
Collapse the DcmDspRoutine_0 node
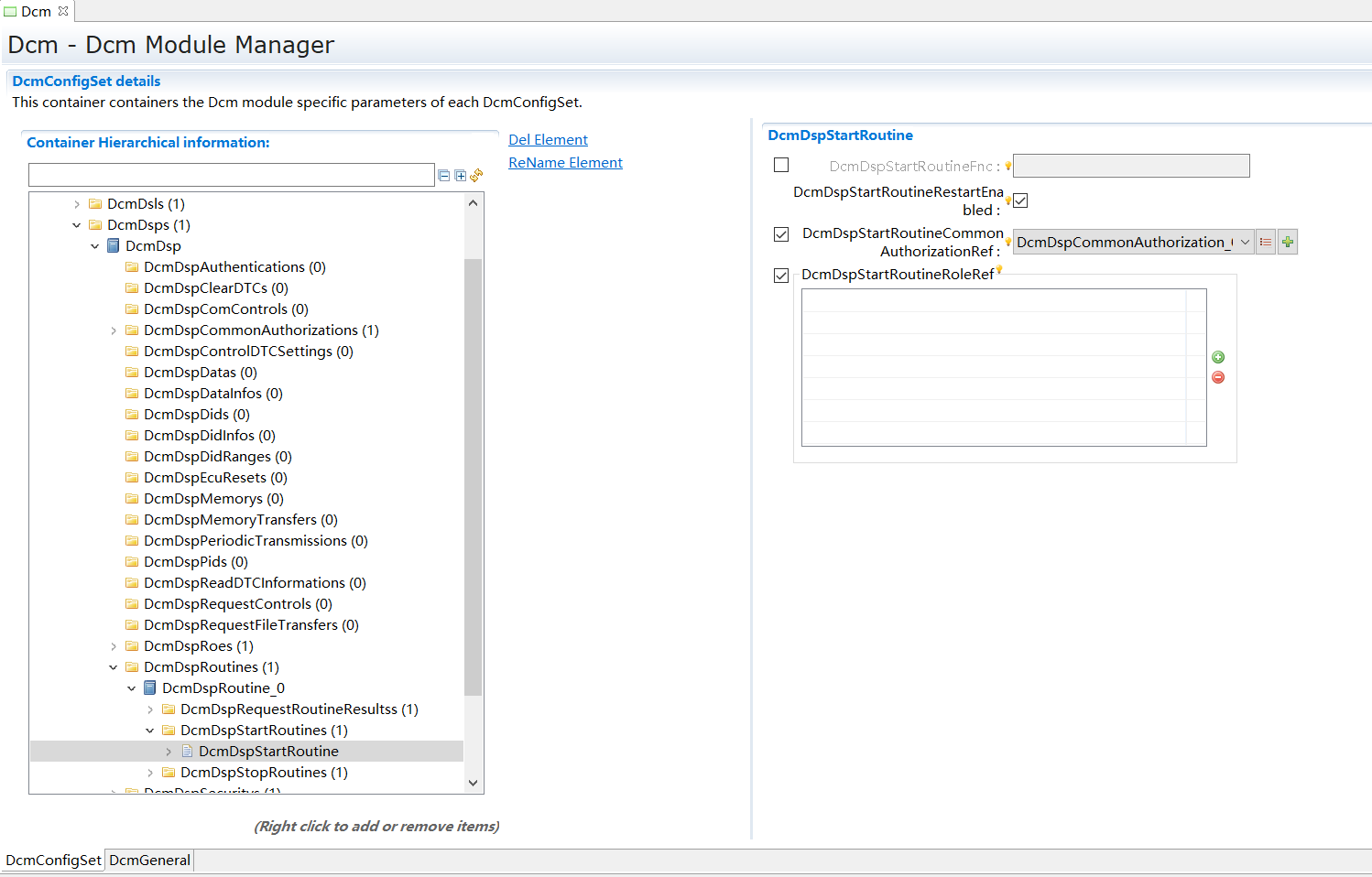click(x=132, y=688)
